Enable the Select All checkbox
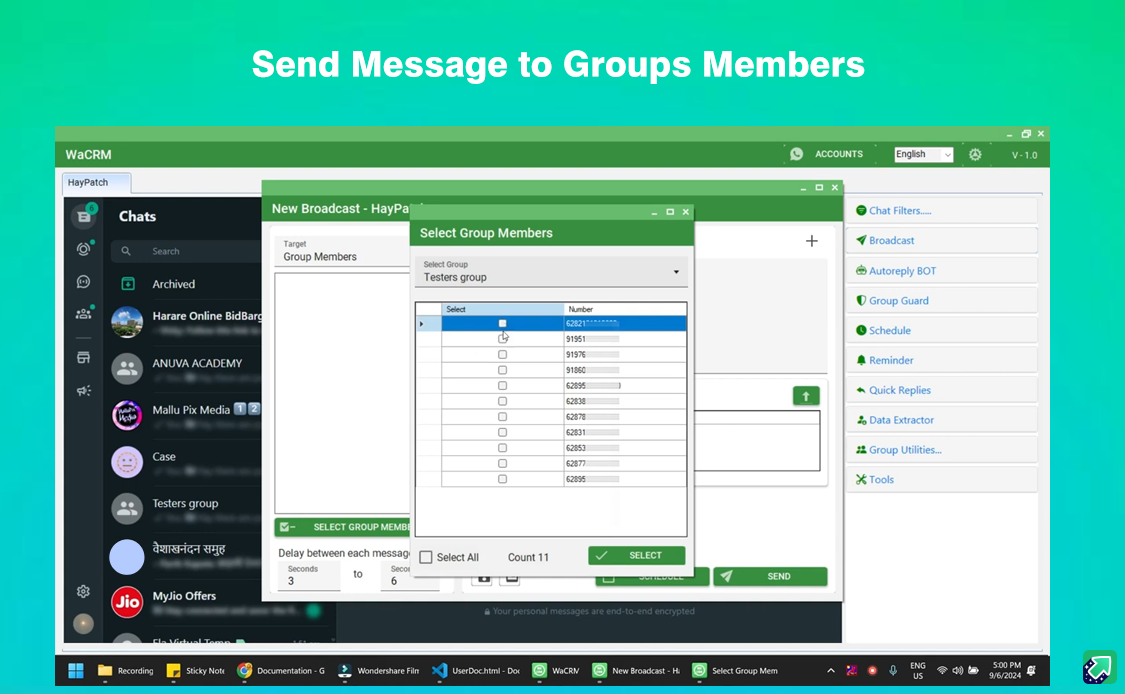The width and height of the screenshot is (1125, 694). point(427,557)
